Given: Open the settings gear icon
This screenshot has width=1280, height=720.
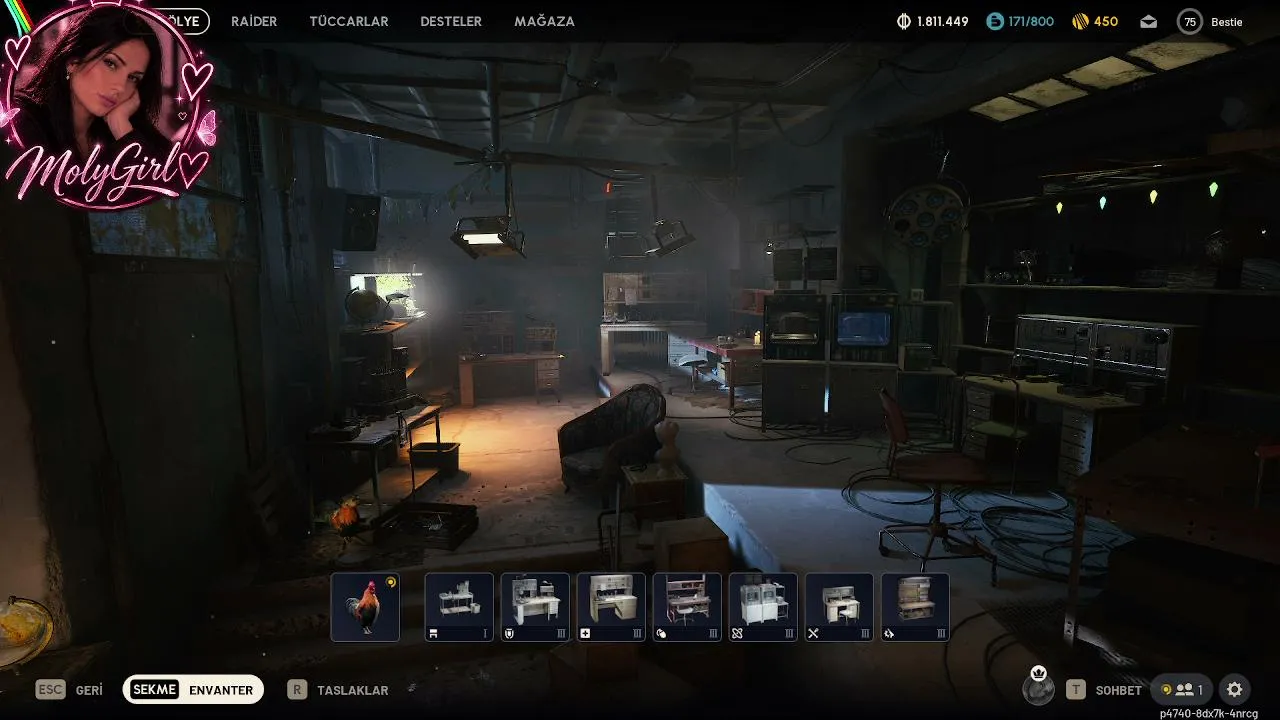Looking at the screenshot, I should (1235, 689).
